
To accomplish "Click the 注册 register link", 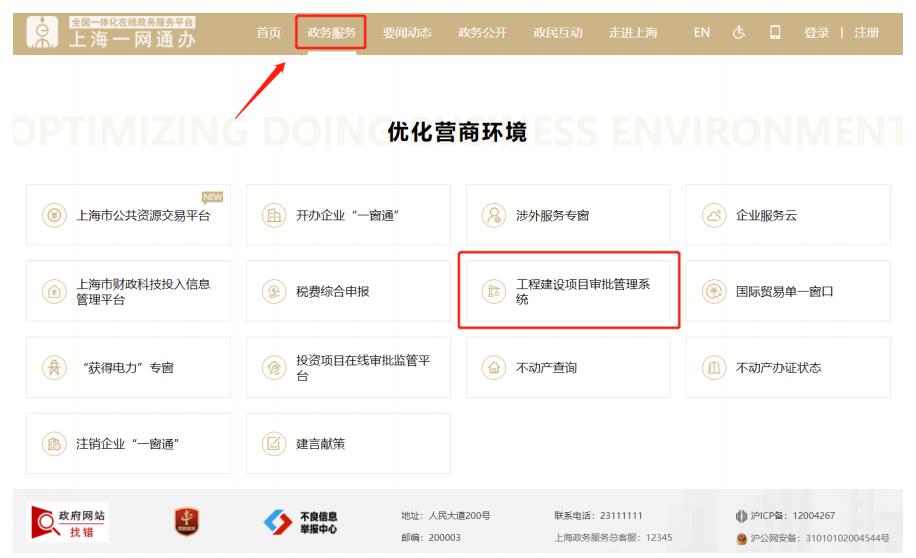I will [866, 32].
